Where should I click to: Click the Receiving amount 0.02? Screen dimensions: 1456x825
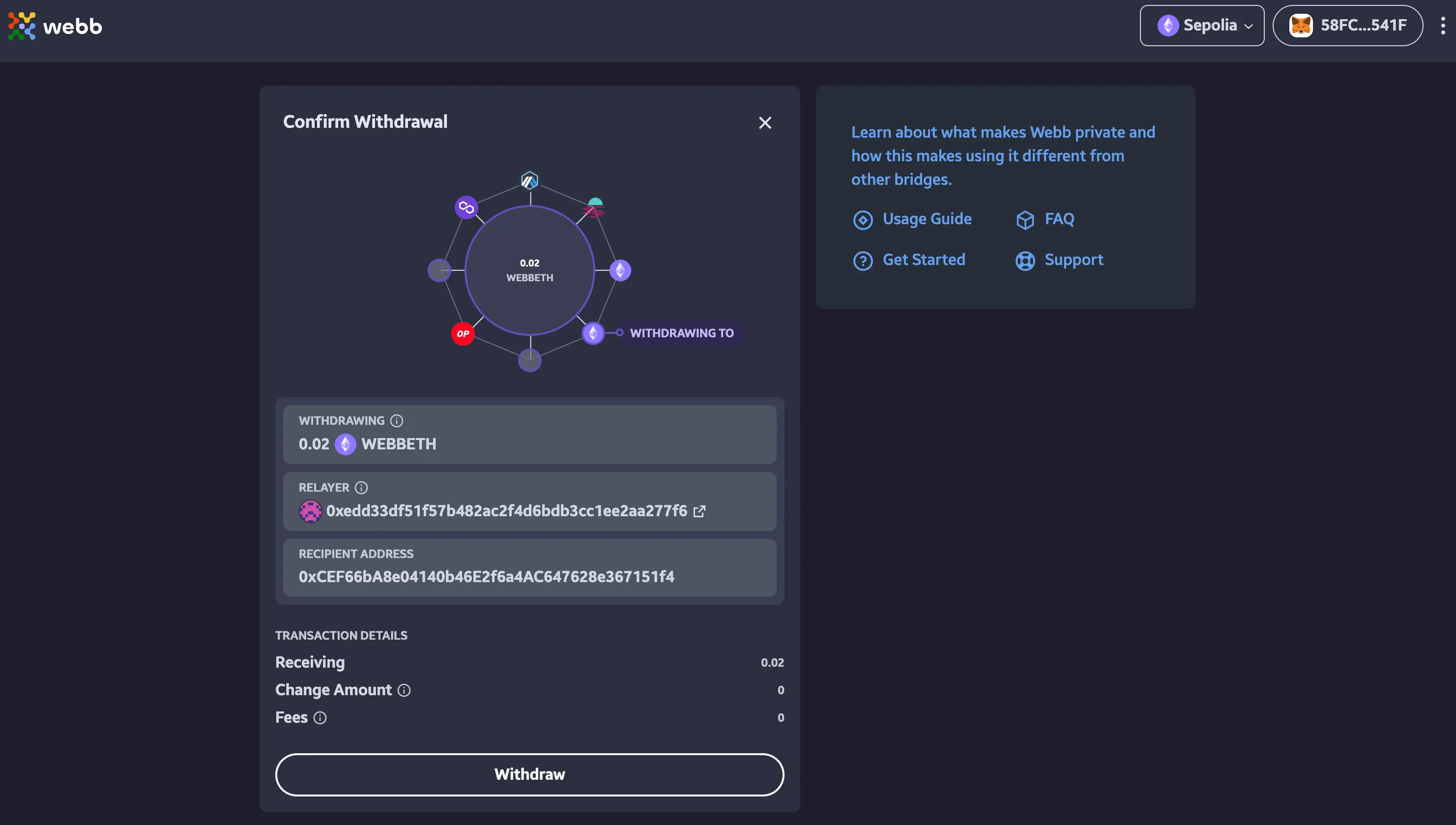click(772, 662)
